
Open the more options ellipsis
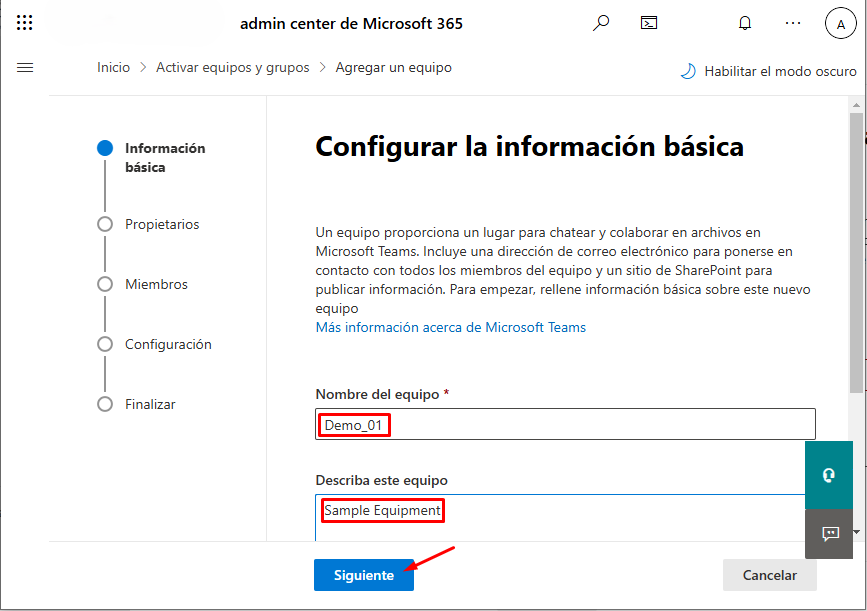pos(793,23)
